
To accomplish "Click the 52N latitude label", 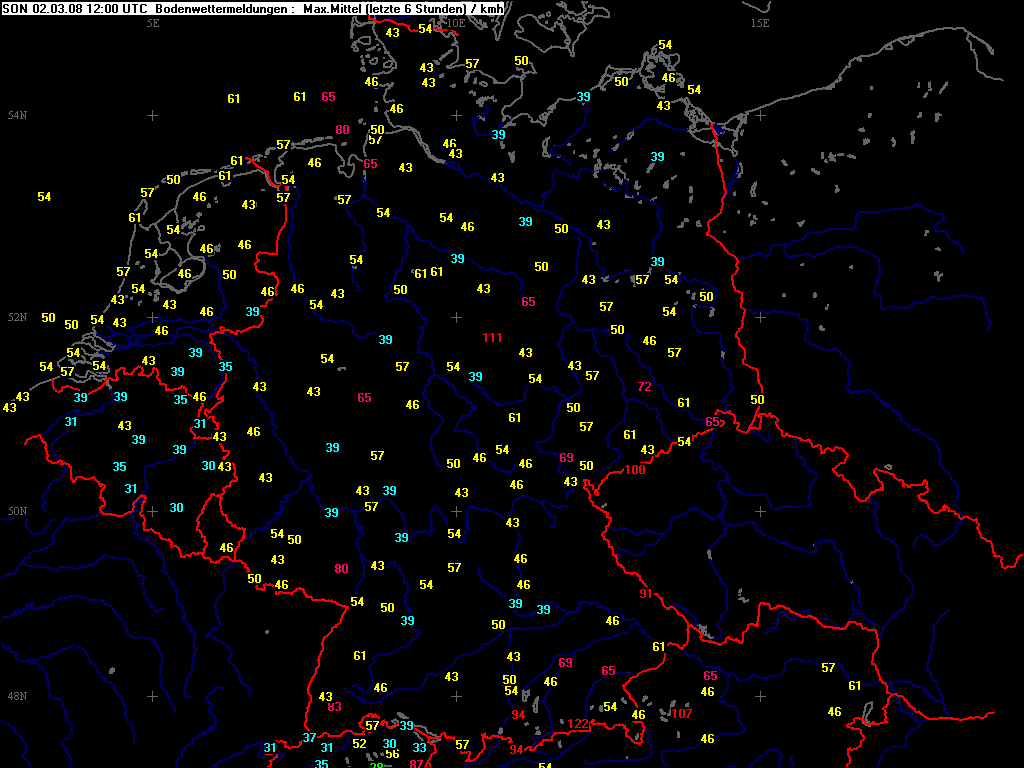I will [x=17, y=318].
